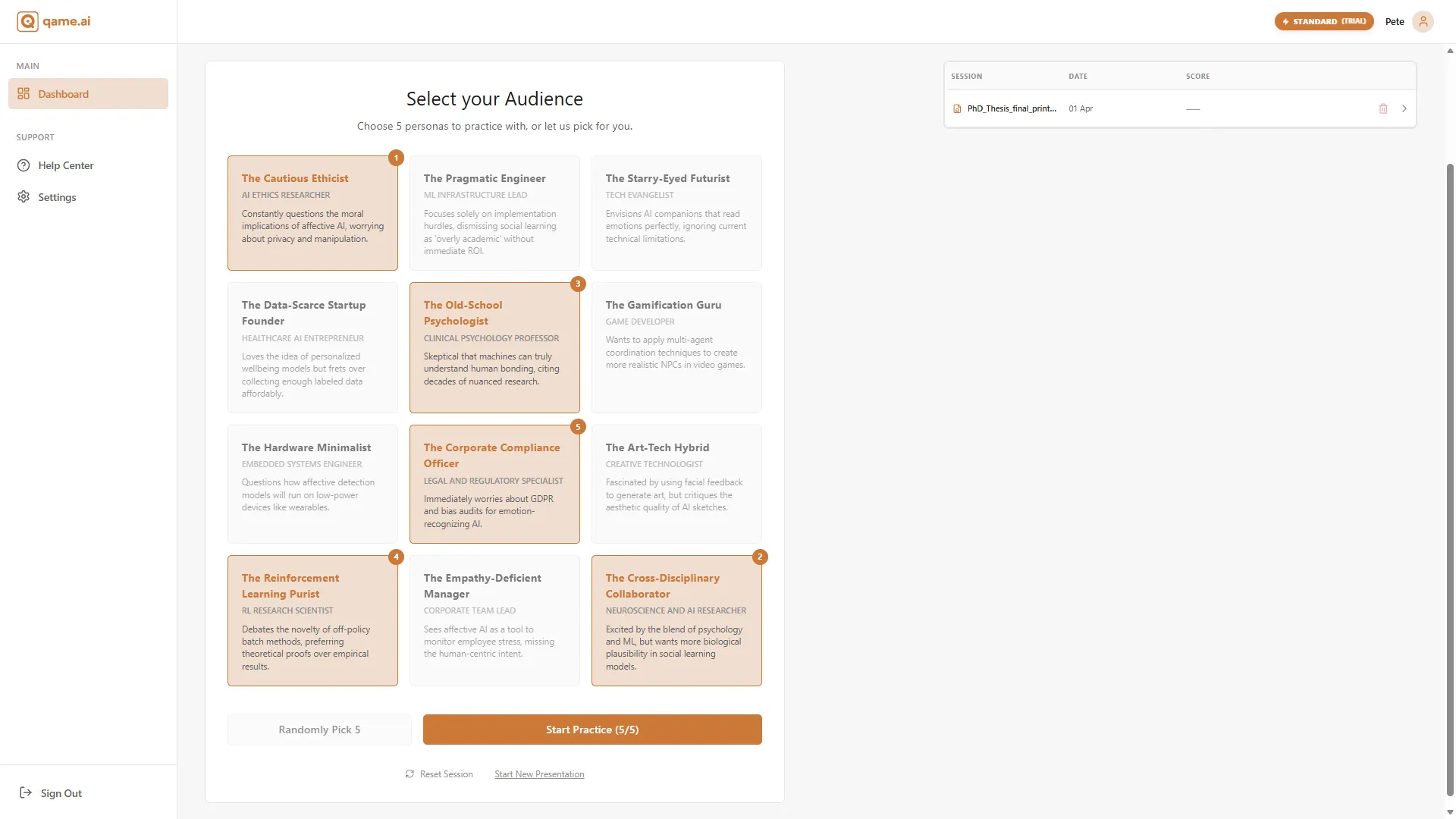This screenshot has height=819, width=1456.
Task: Click the qame.ai logo icon
Action: (27, 21)
